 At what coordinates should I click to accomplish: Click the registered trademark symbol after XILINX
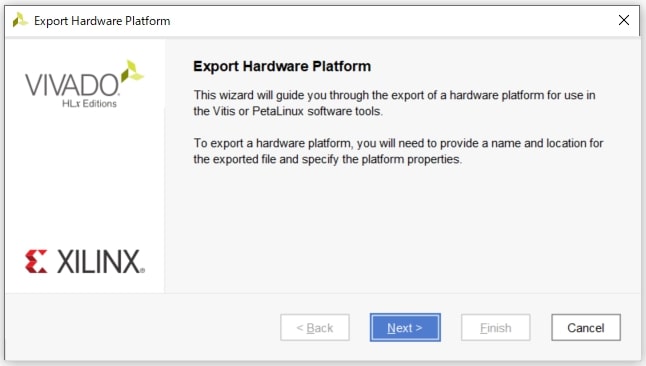(143, 270)
